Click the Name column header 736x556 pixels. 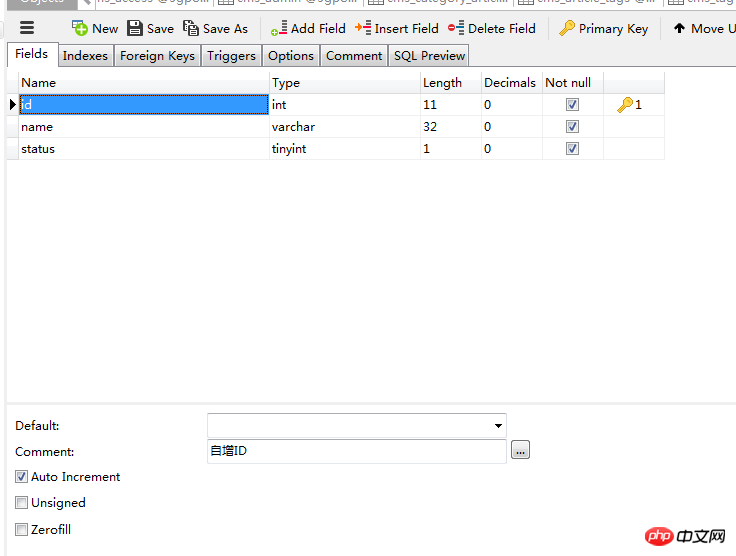click(144, 83)
